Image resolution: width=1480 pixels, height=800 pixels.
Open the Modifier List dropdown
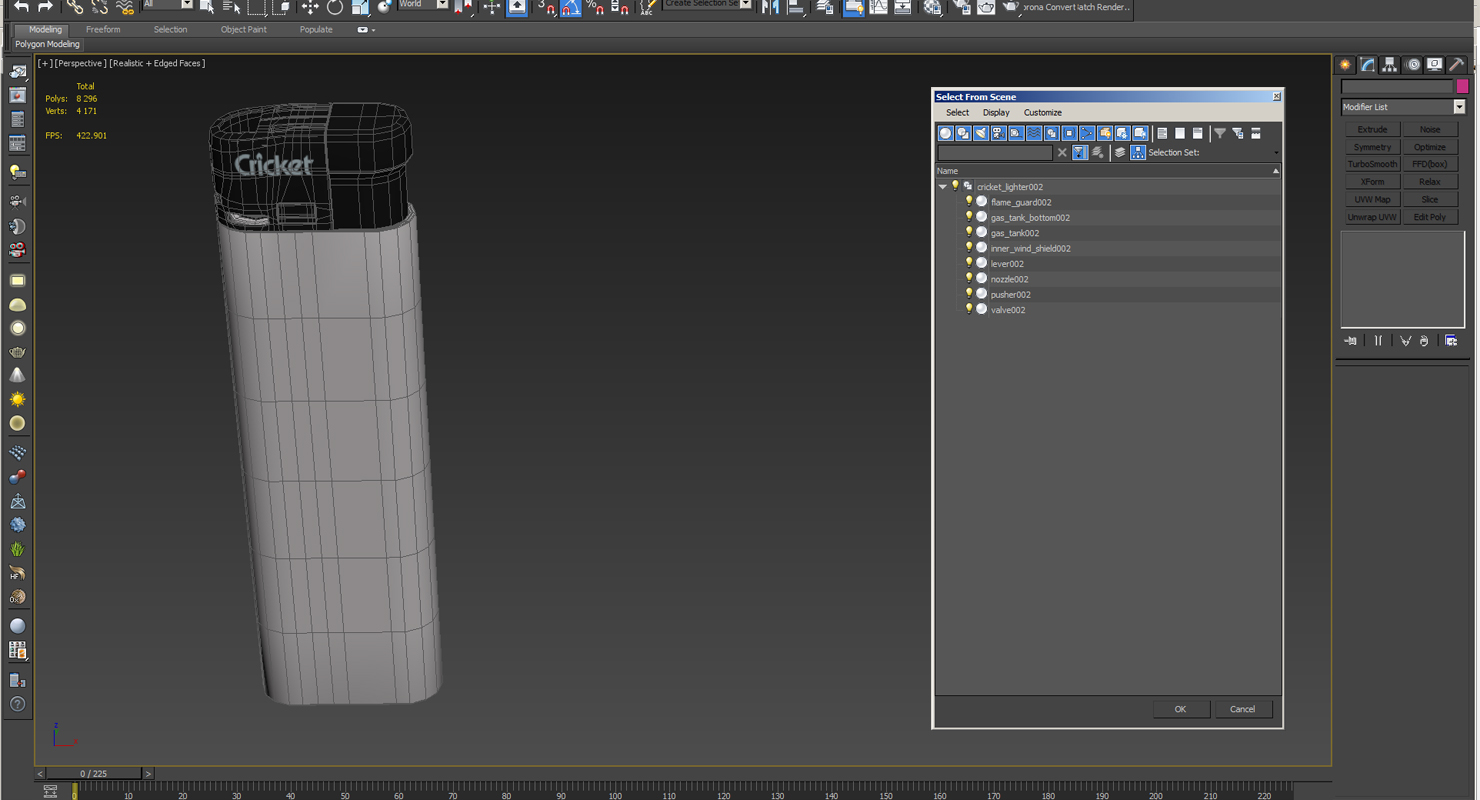tap(1403, 107)
